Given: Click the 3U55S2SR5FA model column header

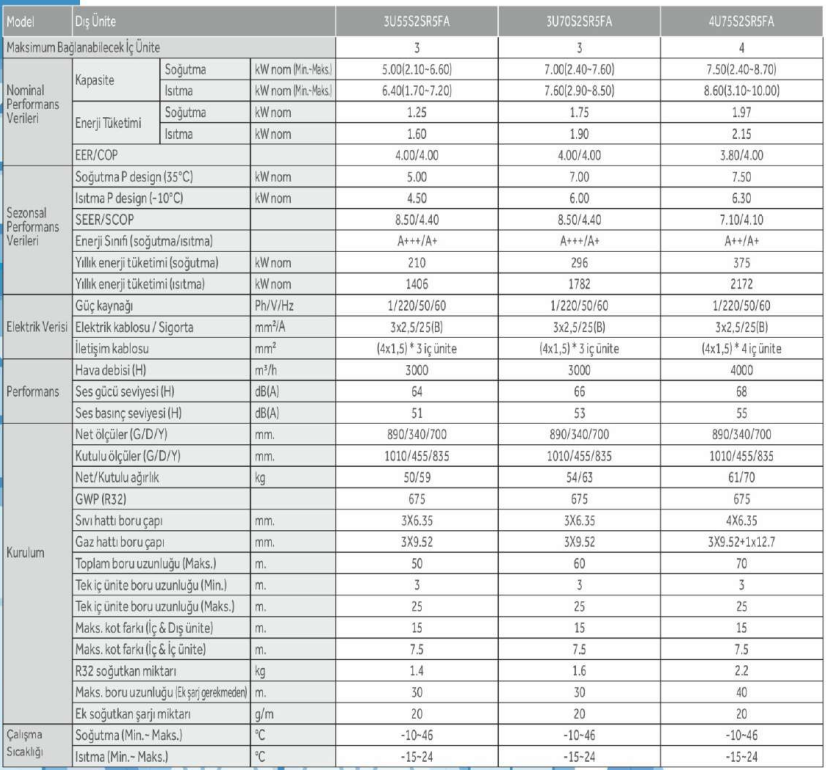Looking at the screenshot, I should [419, 19].
